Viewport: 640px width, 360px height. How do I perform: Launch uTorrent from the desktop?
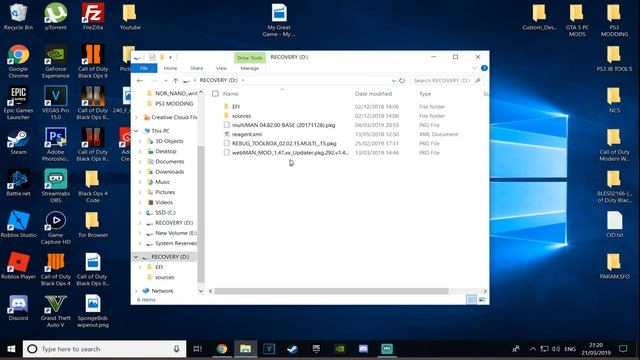(x=56, y=16)
